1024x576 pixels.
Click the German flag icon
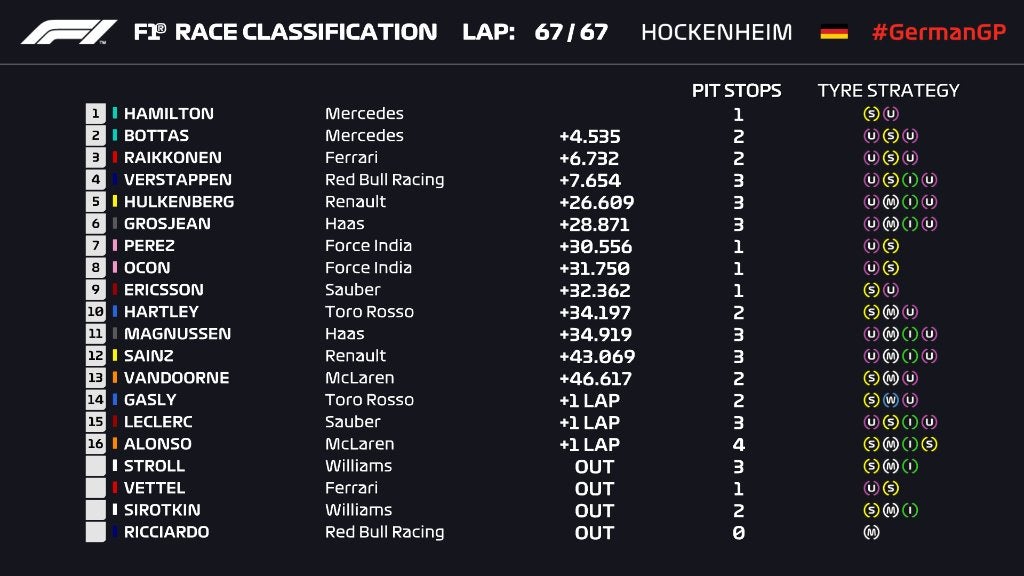point(834,32)
